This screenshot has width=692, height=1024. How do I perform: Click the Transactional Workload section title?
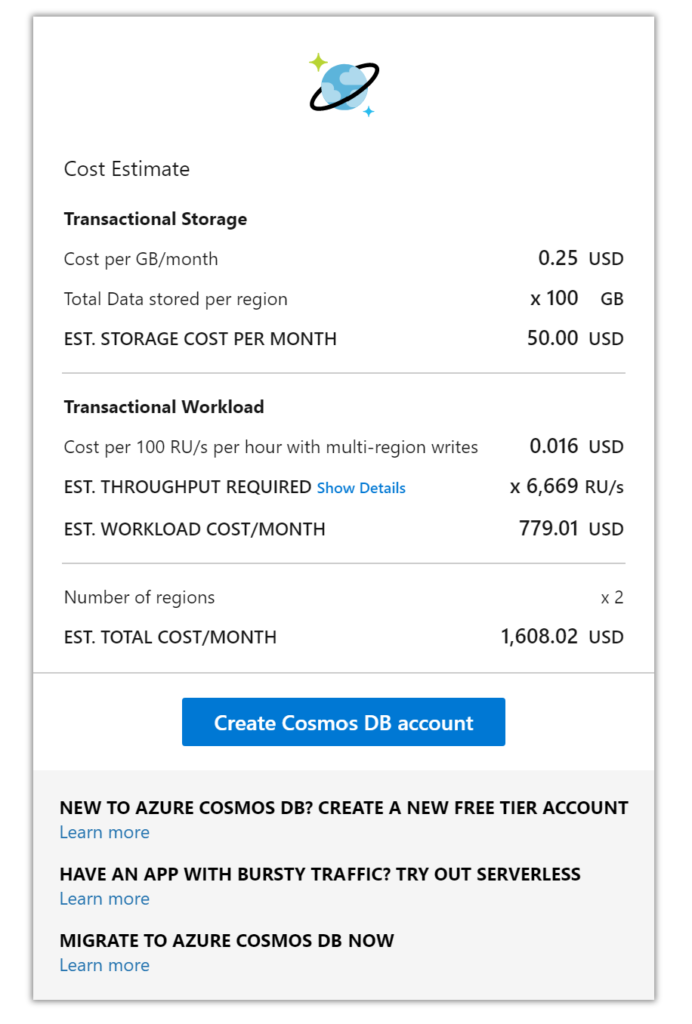(x=164, y=407)
